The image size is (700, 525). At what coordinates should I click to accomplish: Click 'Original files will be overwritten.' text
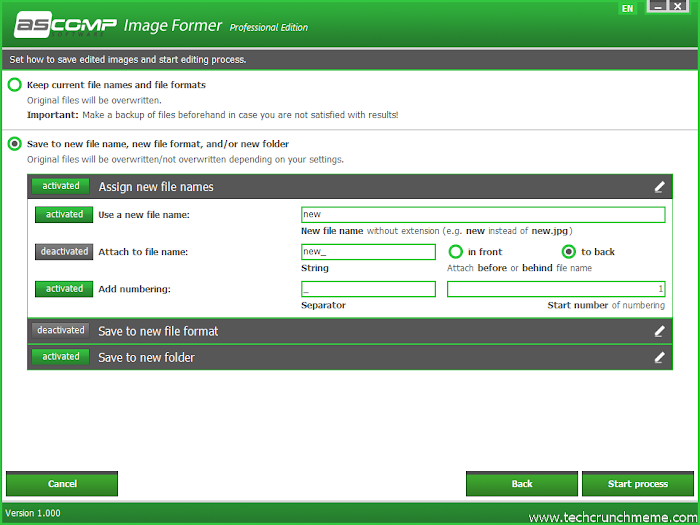(x=94, y=100)
